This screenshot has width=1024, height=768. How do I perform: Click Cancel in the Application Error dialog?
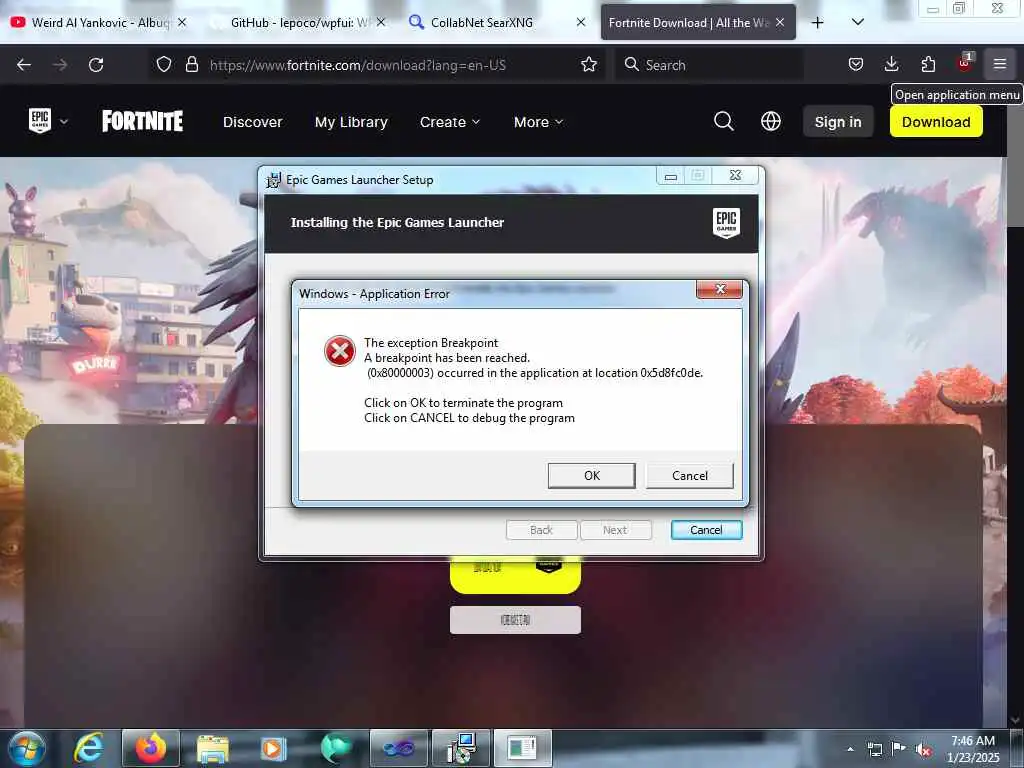tap(690, 475)
